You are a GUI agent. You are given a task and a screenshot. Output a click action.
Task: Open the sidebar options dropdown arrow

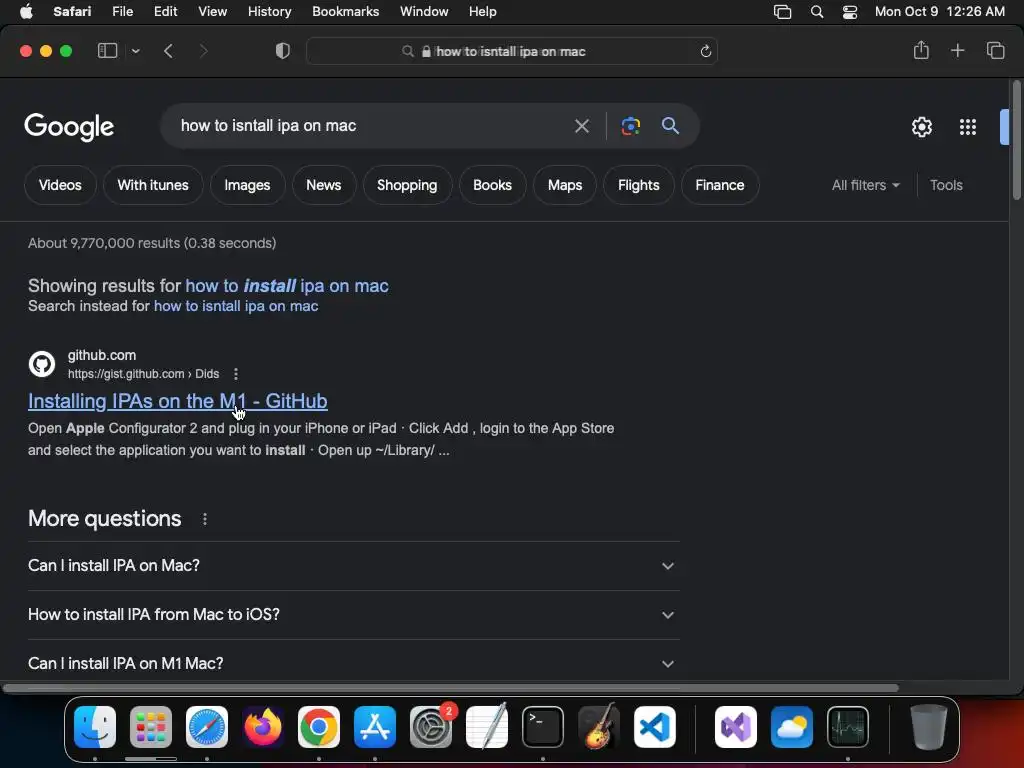pyautogui.click(x=135, y=51)
